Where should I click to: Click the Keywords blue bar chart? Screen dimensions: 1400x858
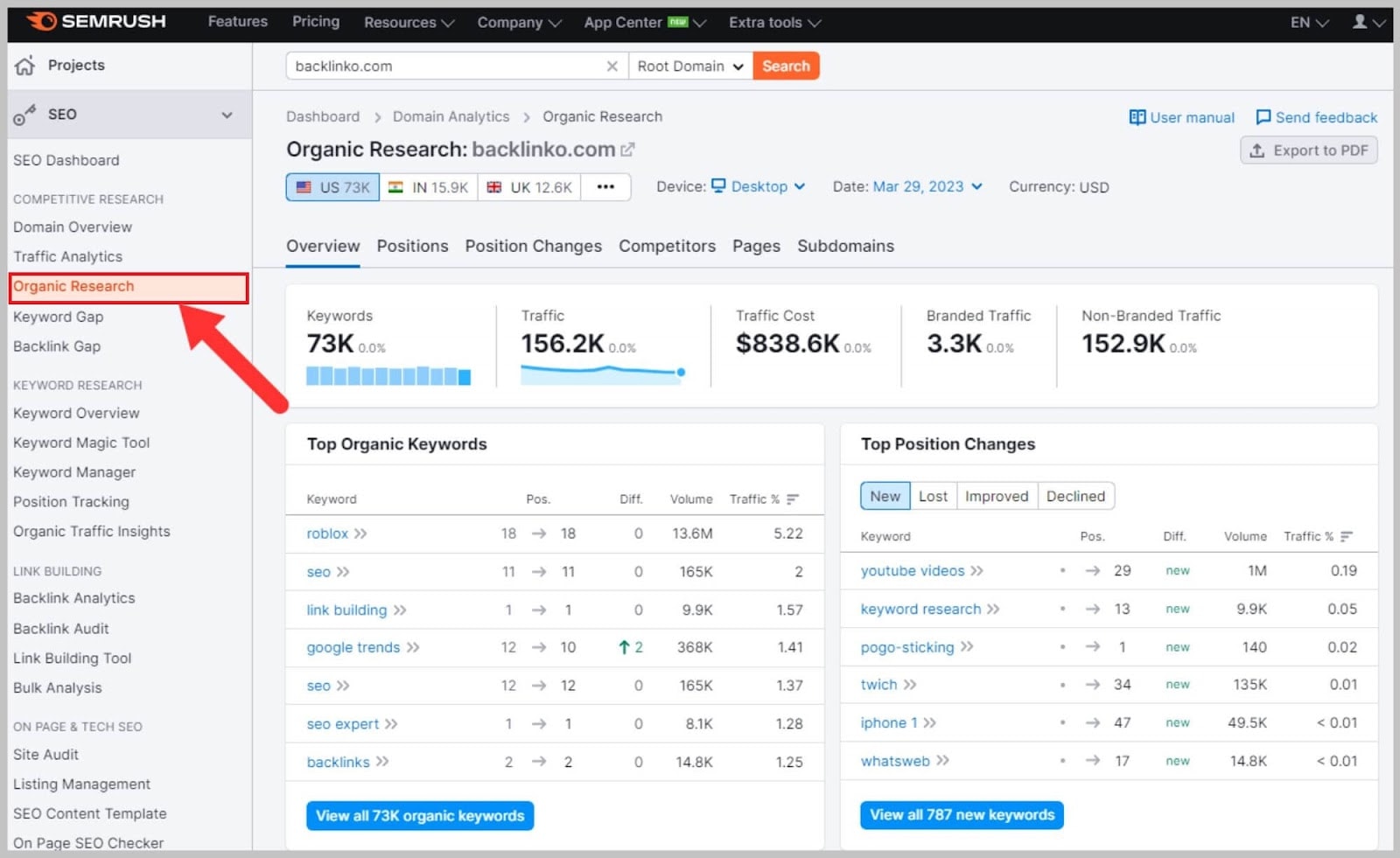pos(388,376)
